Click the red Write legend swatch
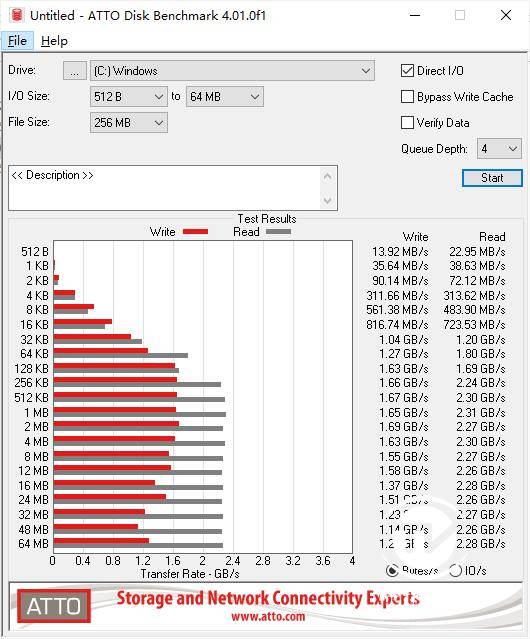Viewport: 530px width, 639px height. [x=196, y=231]
